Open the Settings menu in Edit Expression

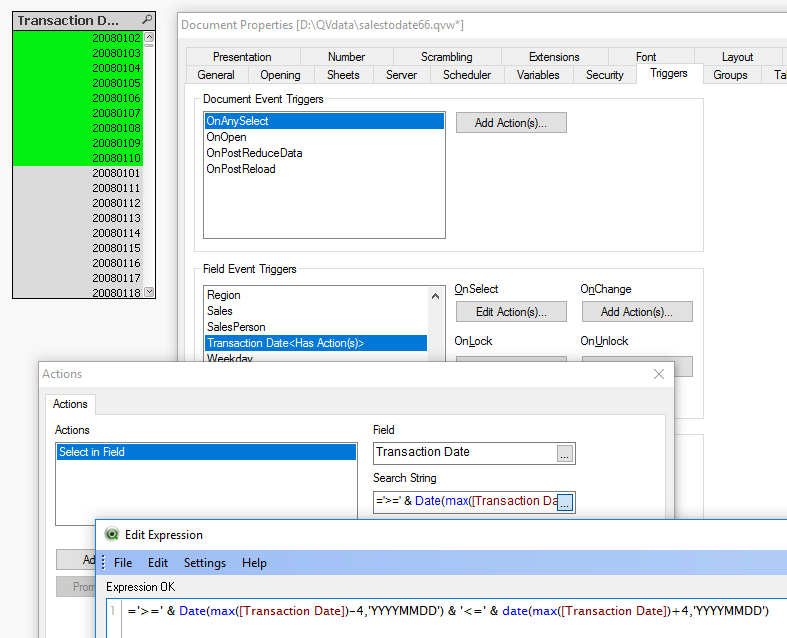click(x=204, y=563)
